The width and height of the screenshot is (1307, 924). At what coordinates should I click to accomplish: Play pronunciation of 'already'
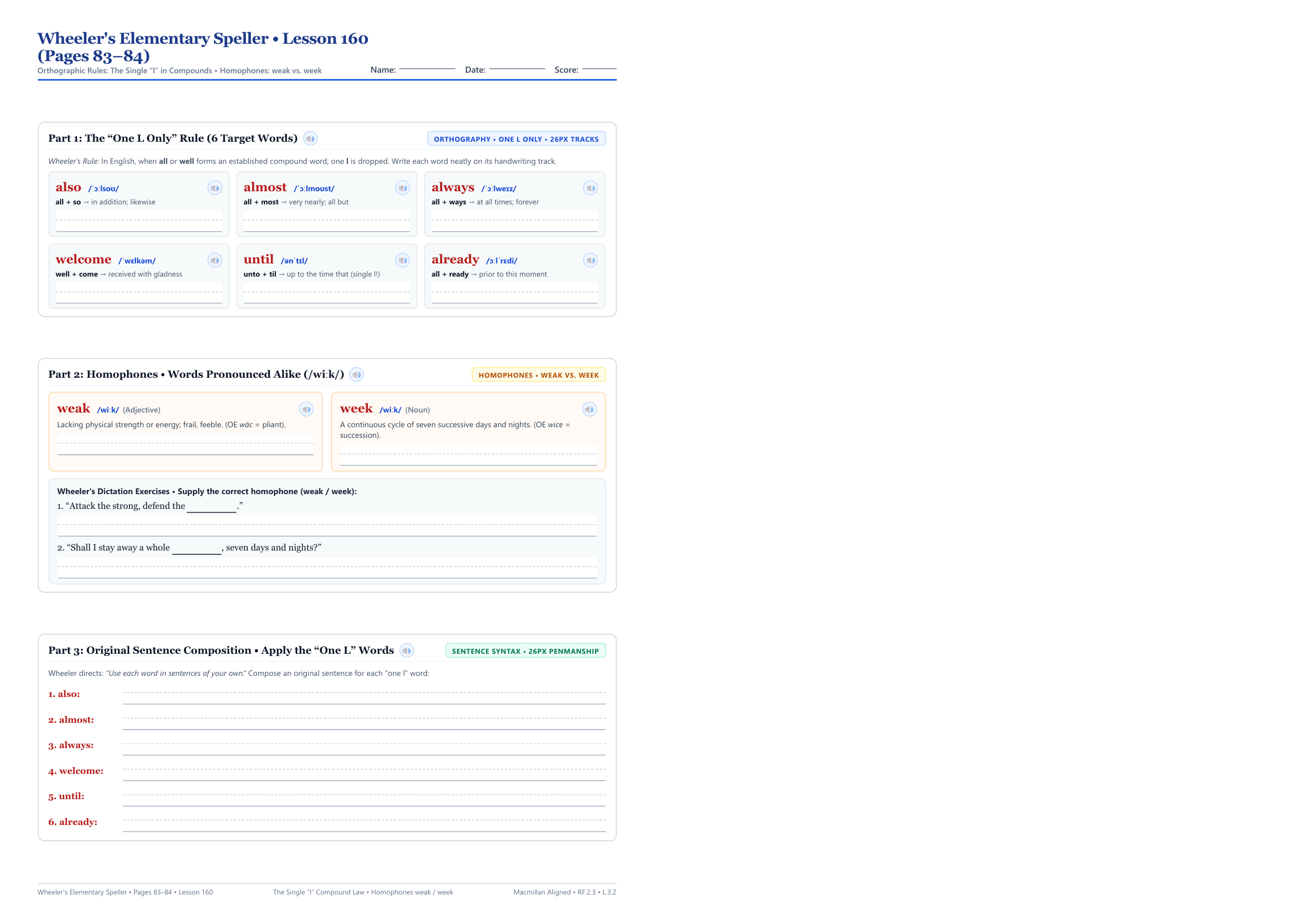pos(590,260)
